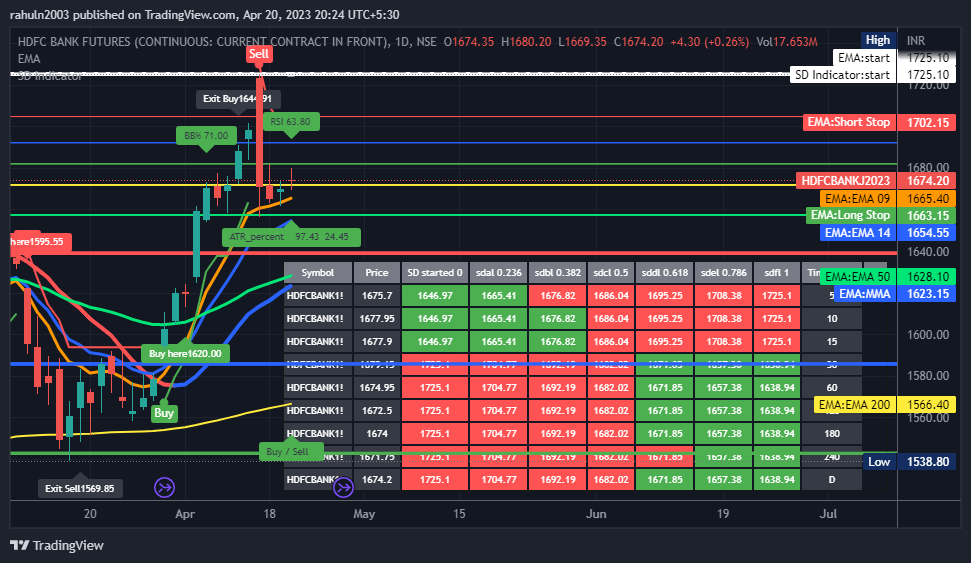971x563 pixels.
Task: Select the 1674.95 price cell
Action: coord(377,387)
